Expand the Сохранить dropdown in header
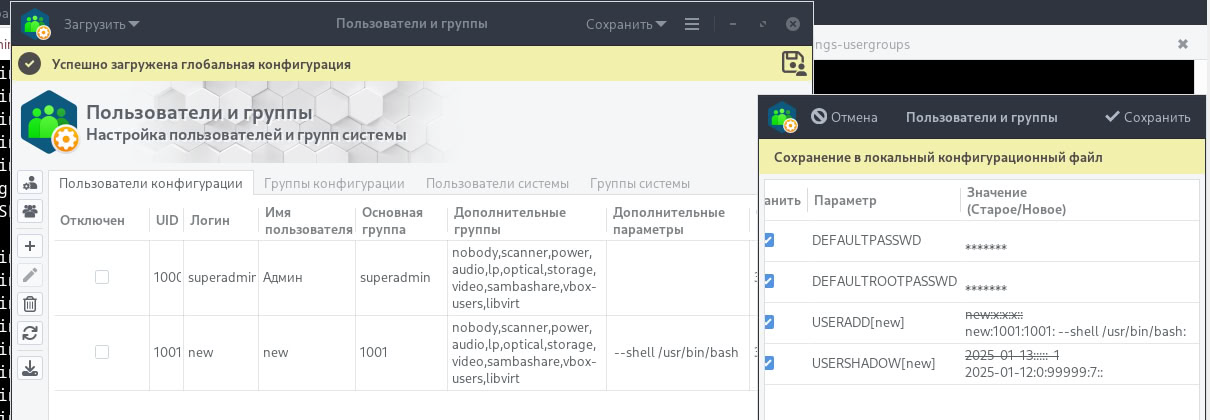 pos(627,24)
